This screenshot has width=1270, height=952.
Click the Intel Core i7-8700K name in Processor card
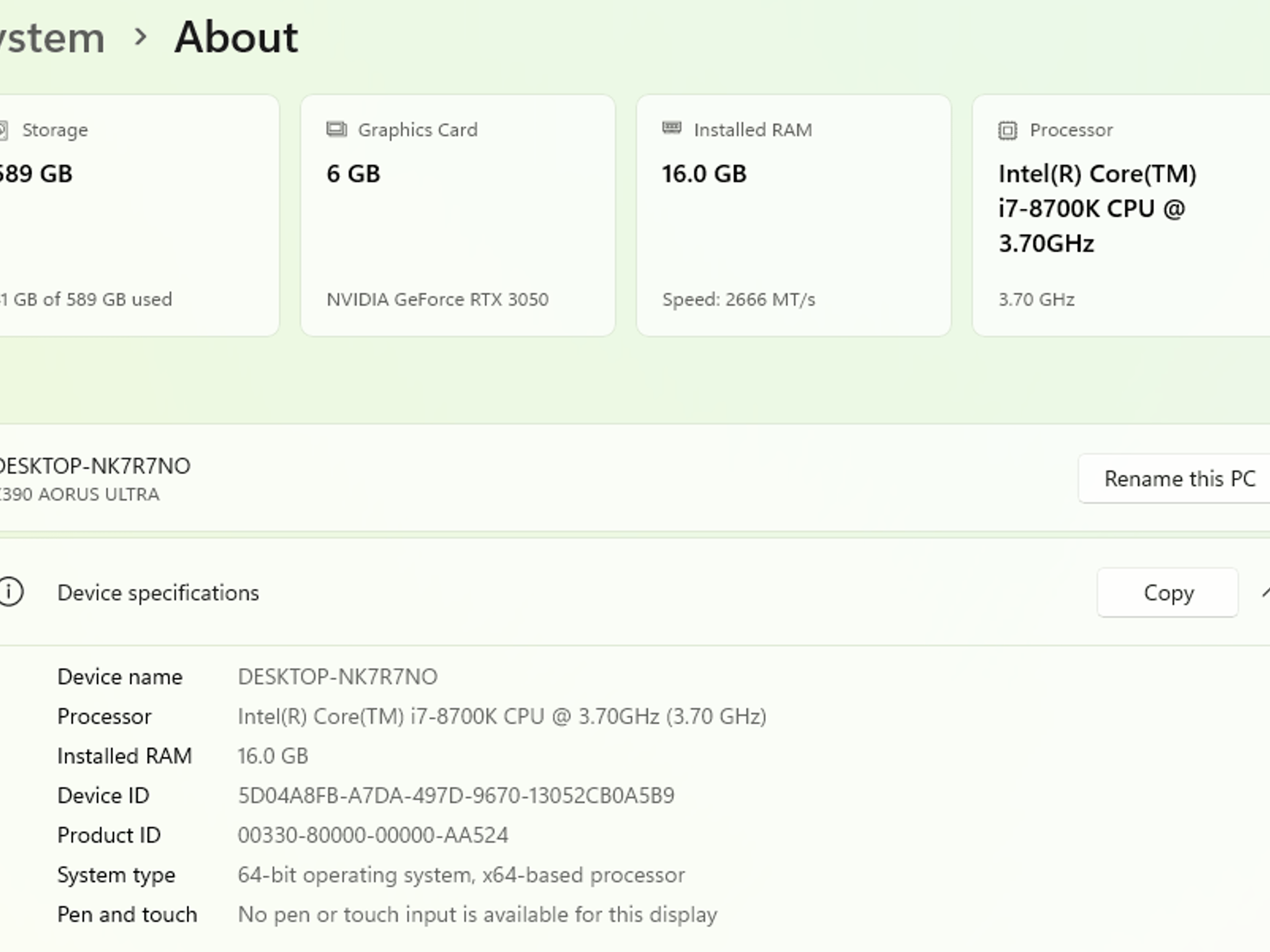click(x=1098, y=208)
